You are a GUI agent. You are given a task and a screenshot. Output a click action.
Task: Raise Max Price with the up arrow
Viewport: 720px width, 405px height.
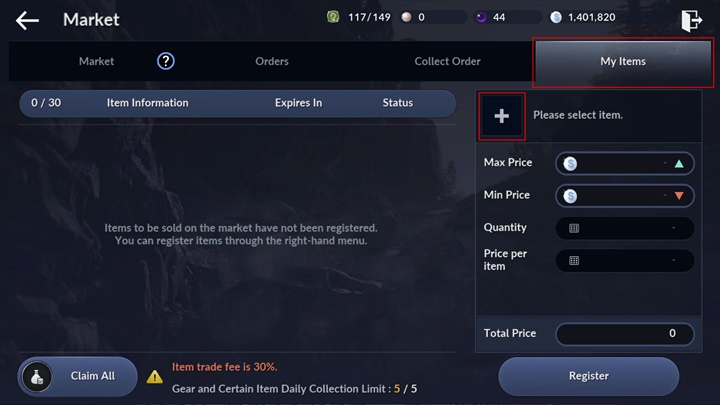point(679,163)
